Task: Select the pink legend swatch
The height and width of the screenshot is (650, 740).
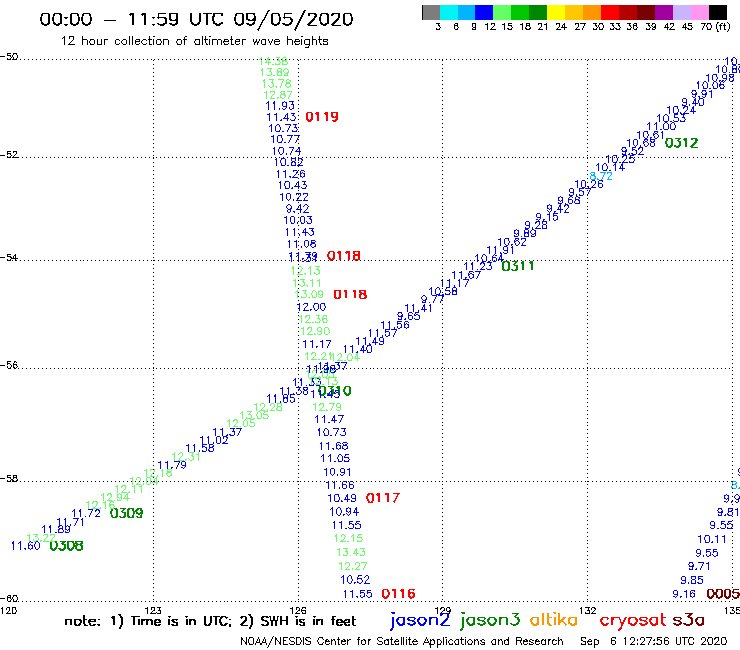Action: click(x=699, y=12)
